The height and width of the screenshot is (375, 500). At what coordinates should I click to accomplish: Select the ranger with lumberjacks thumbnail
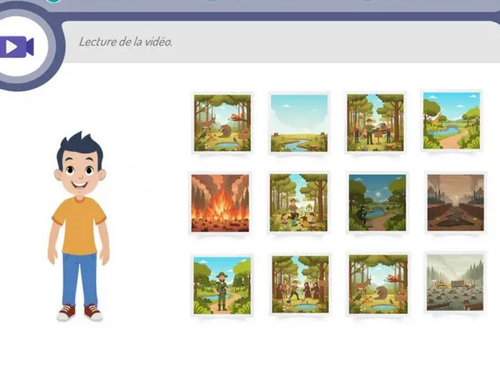[x=375, y=122]
